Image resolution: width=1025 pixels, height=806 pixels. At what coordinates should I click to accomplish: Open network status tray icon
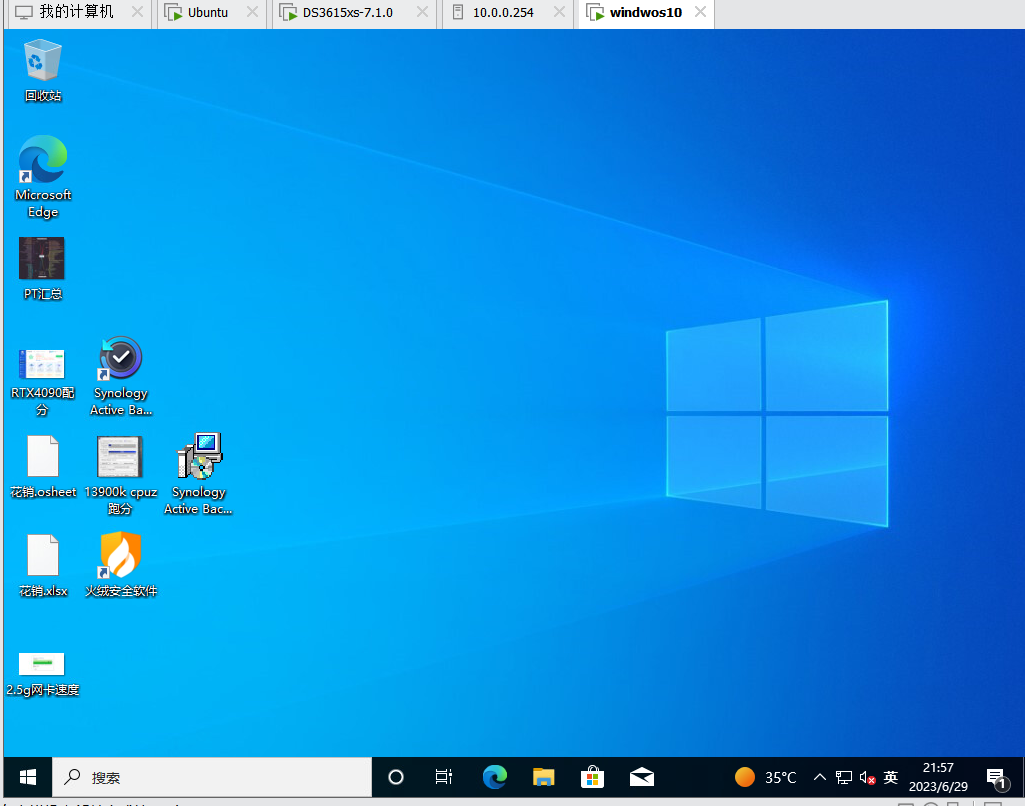click(844, 777)
